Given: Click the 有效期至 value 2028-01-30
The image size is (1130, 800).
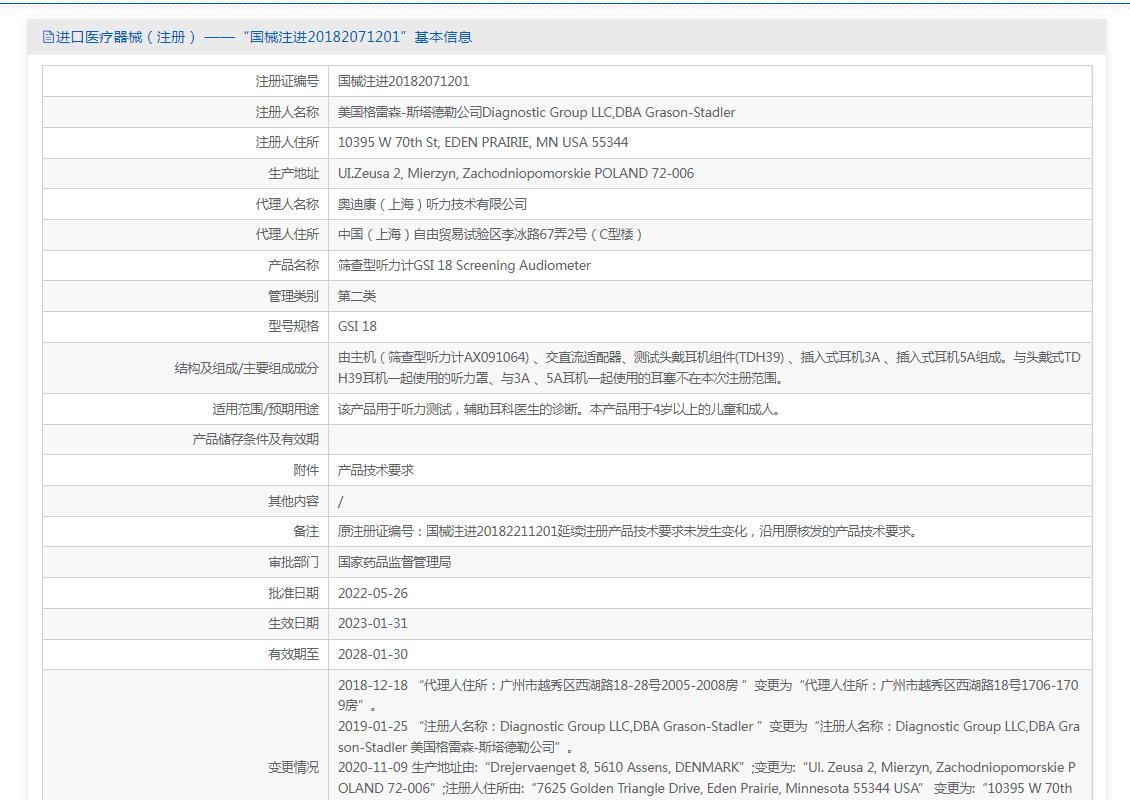Looking at the screenshot, I should click(x=373, y=654).
